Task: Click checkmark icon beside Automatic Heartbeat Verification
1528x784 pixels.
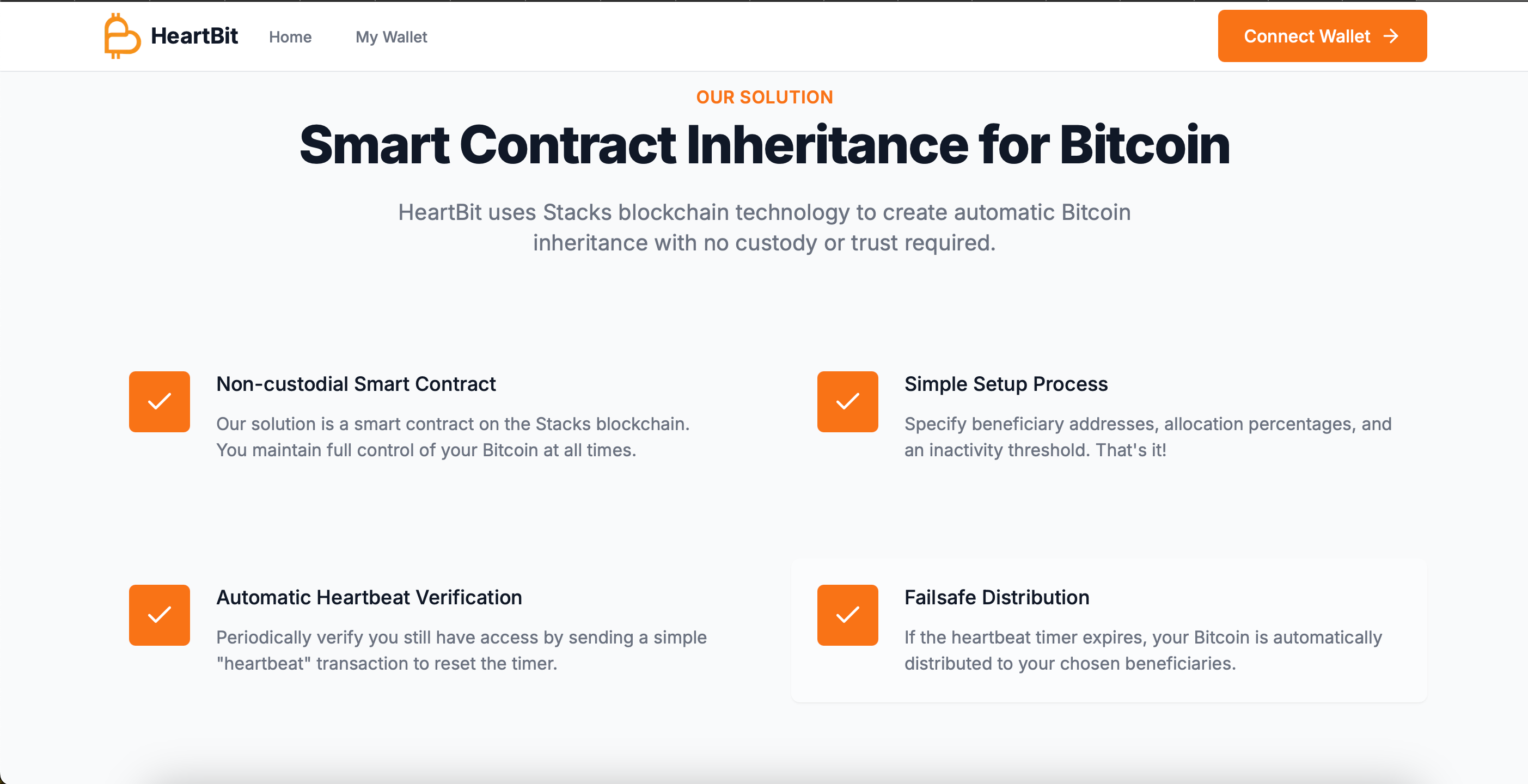Action: click(x=160, y=615)
